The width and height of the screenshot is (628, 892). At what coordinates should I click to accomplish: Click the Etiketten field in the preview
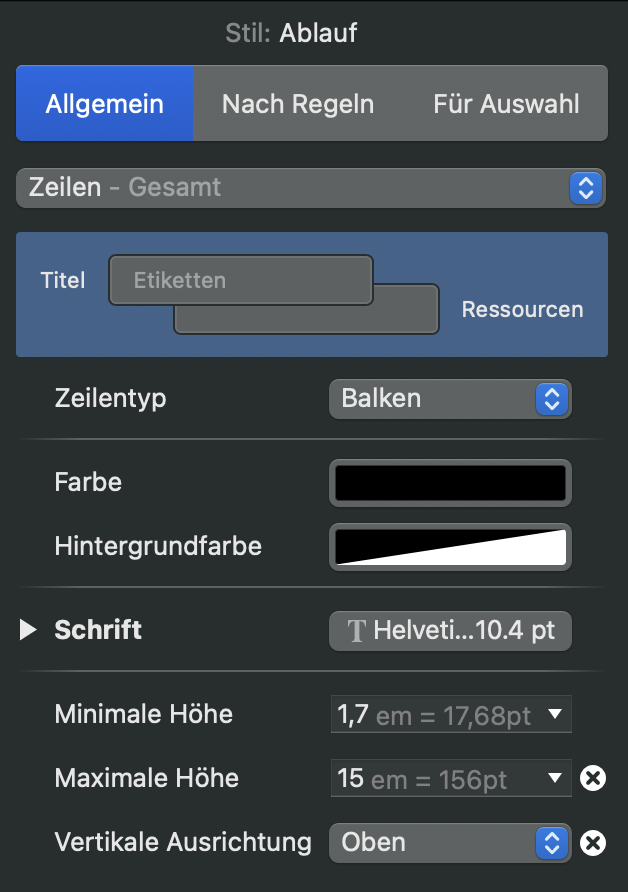tap(240, 280)
